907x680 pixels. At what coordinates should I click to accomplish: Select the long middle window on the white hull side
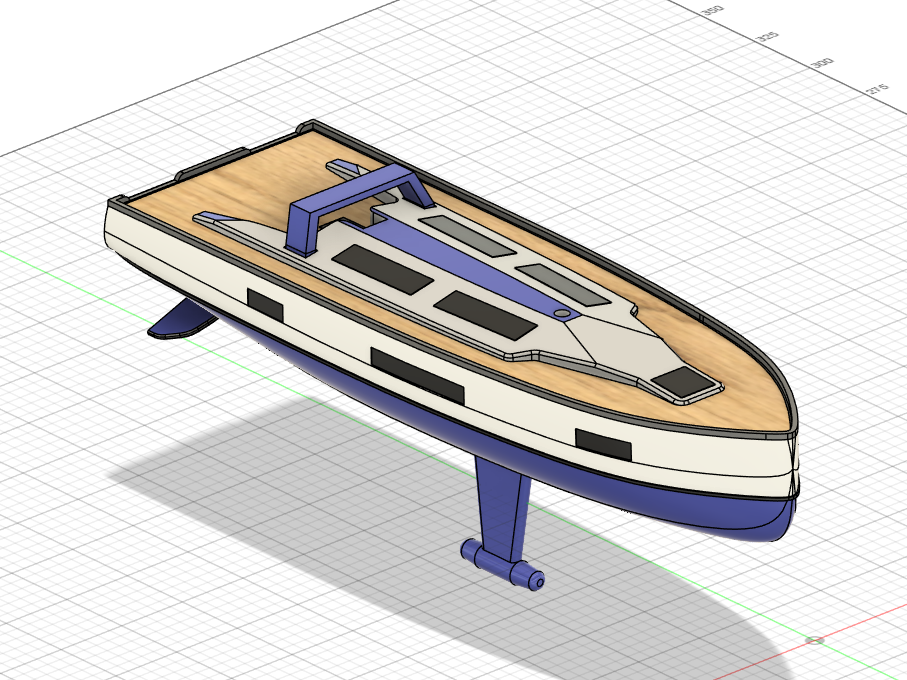[x=417, y=375]
